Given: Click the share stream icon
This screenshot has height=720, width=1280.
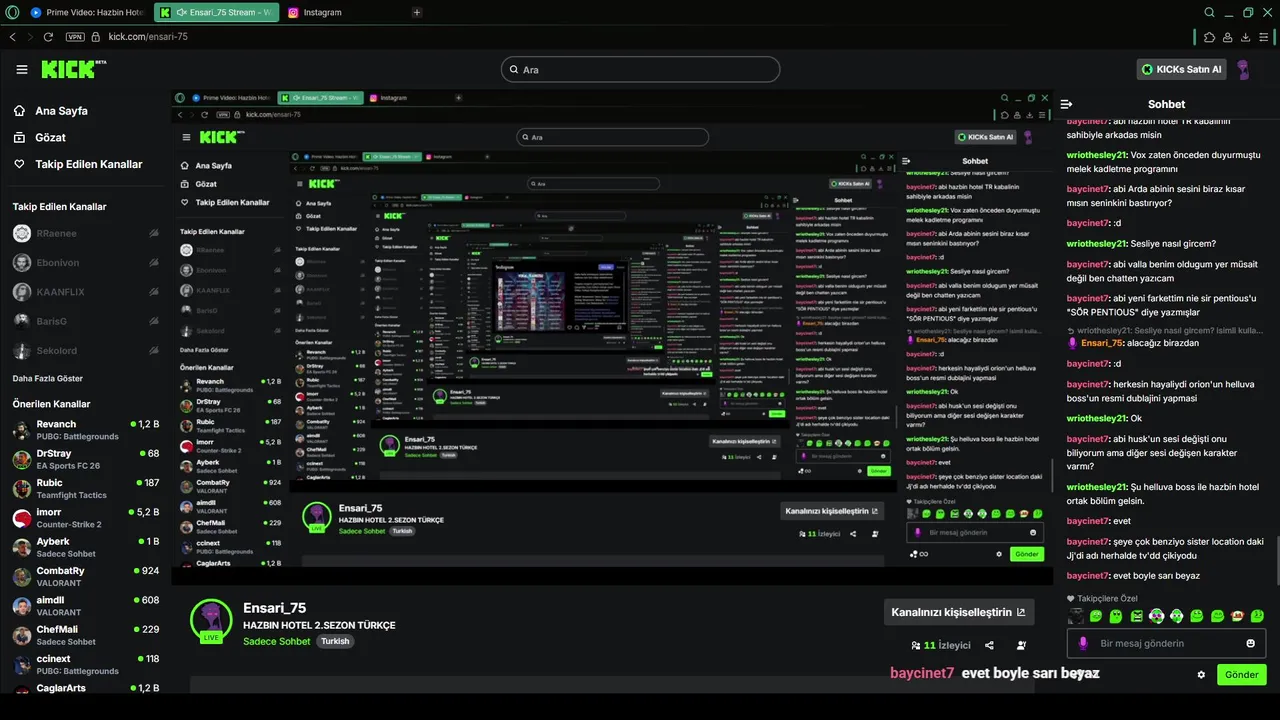Looking at the screenshot, I should pos(989,646).
